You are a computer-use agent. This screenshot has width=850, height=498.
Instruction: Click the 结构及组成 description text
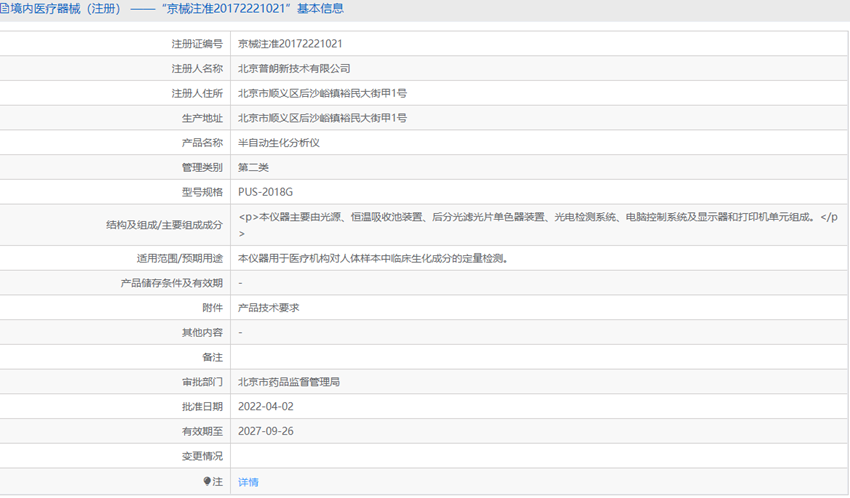(538, 225)
